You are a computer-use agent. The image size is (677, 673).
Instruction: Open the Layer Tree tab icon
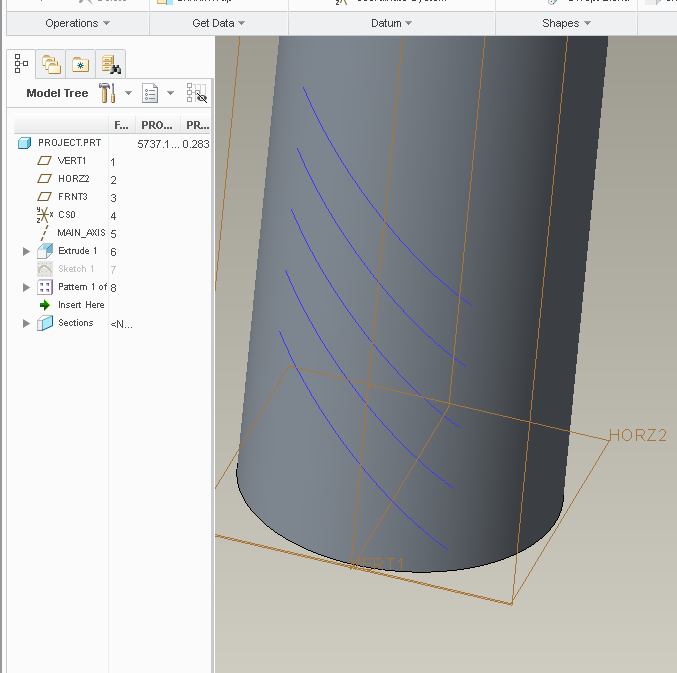tap(51, 64)
